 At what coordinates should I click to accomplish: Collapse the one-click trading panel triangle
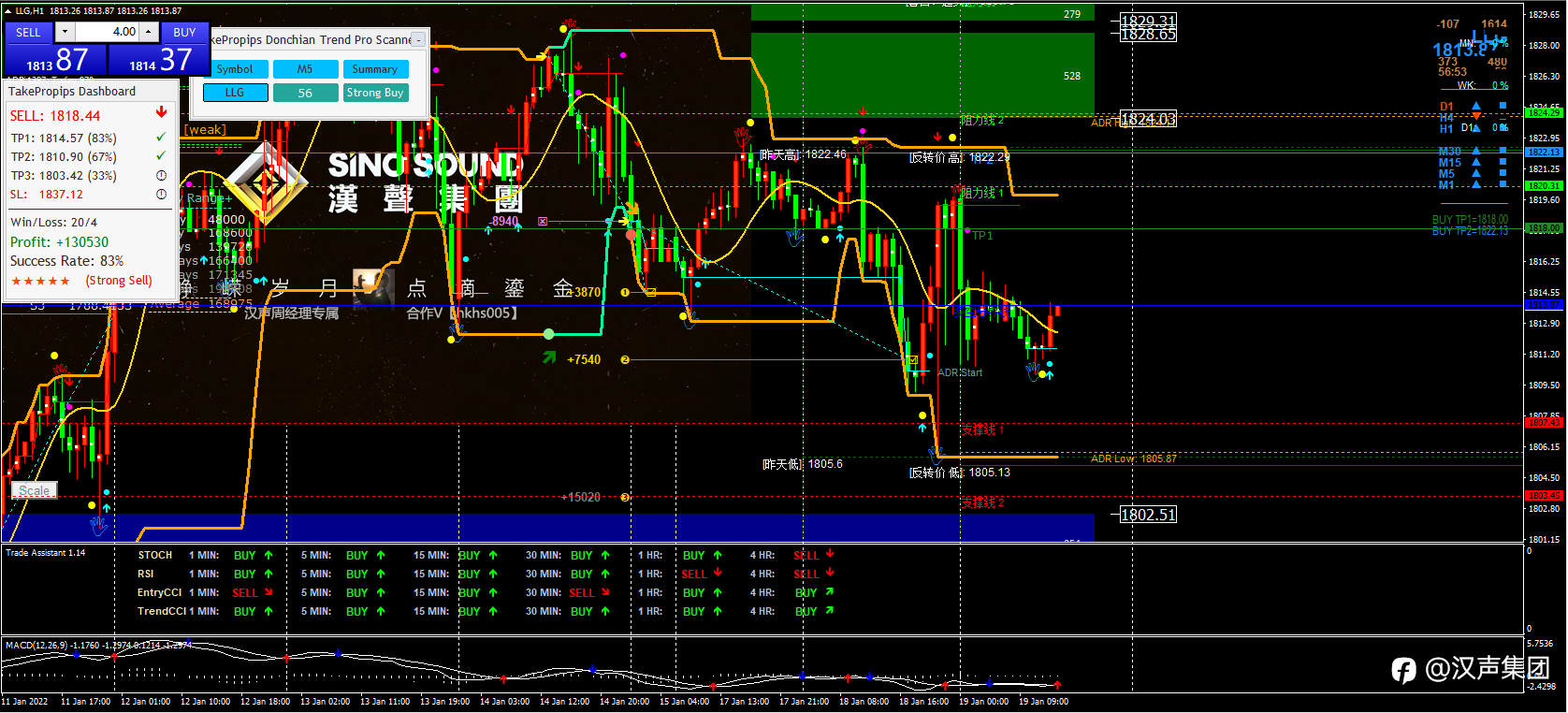[8, 11]
